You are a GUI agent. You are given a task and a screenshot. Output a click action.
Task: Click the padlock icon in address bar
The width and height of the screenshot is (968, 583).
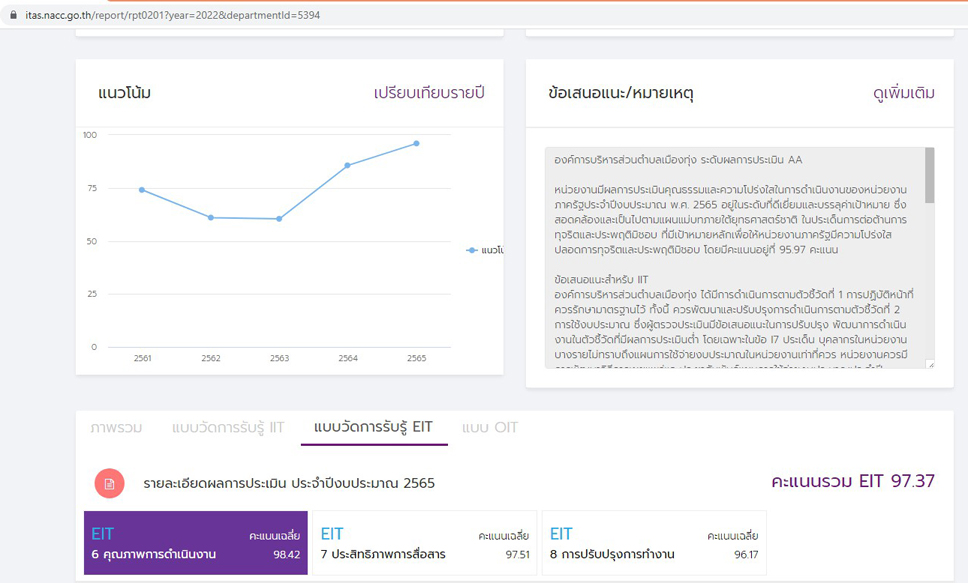tap(12, 16)
